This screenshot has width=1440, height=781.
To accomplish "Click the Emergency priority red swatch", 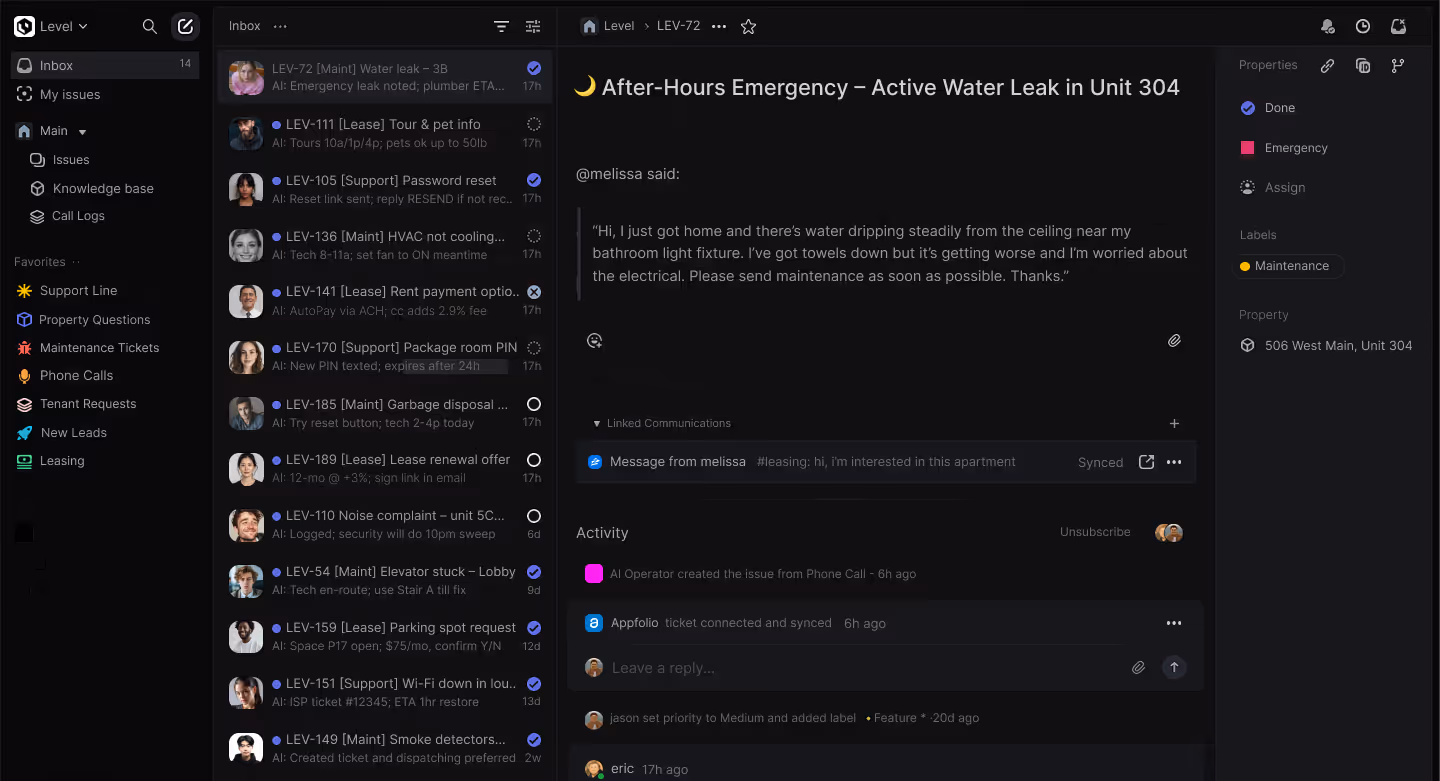I will coord(1247,148).
